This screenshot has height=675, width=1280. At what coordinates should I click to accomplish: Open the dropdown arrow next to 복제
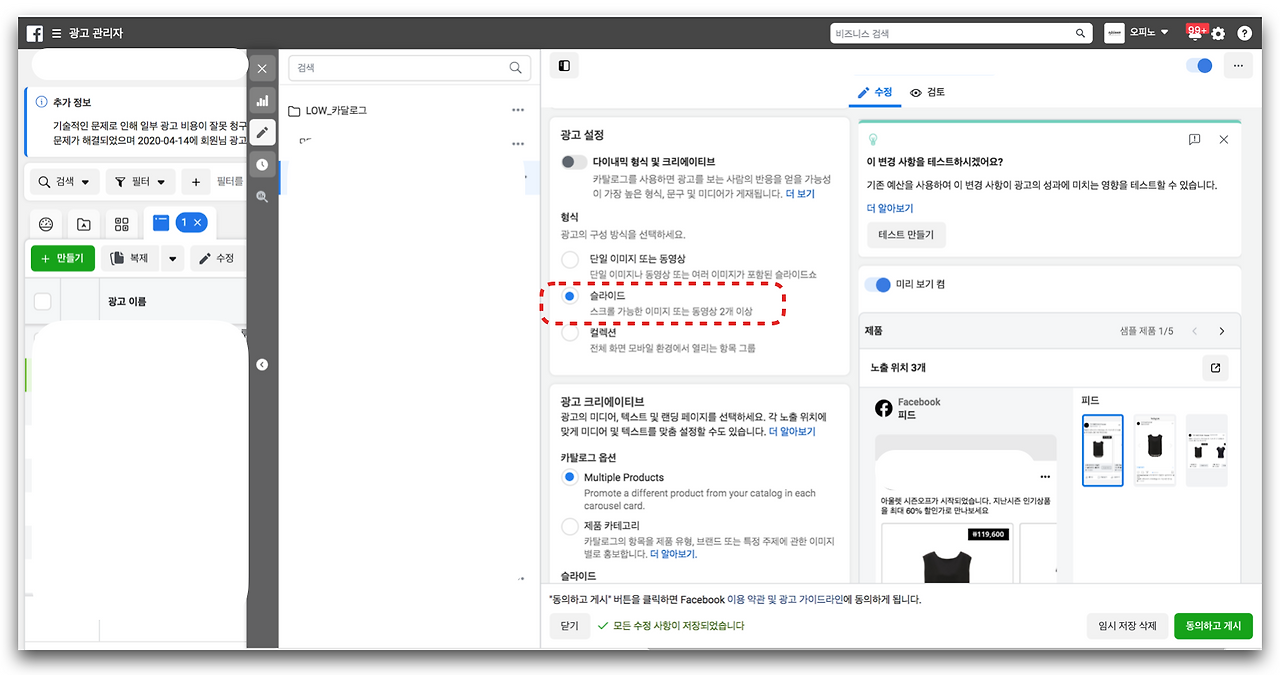click(172, 258)
